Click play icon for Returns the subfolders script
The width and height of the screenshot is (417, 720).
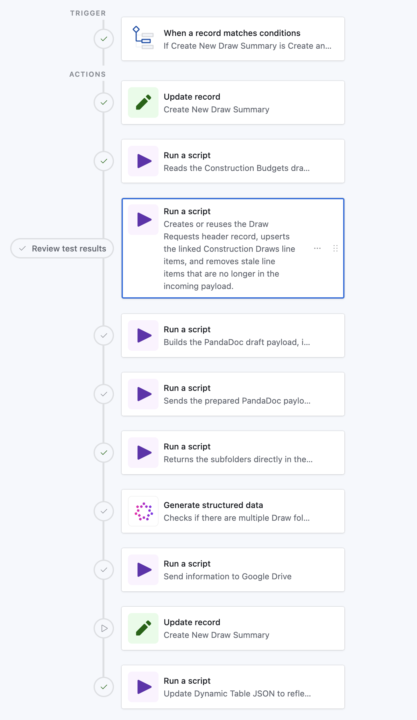[x=143, y=452]
